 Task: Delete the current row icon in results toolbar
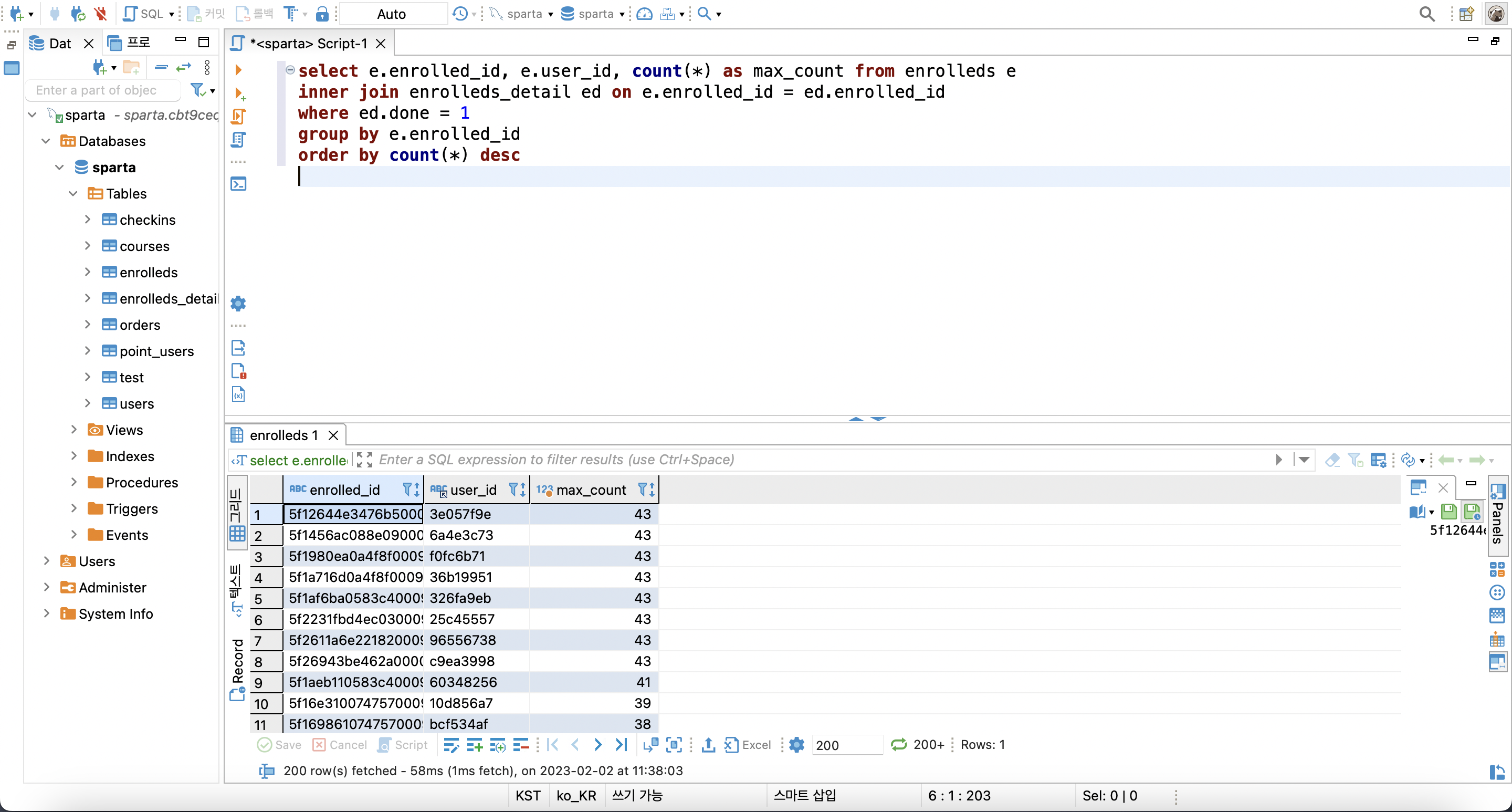coord(521,745)
